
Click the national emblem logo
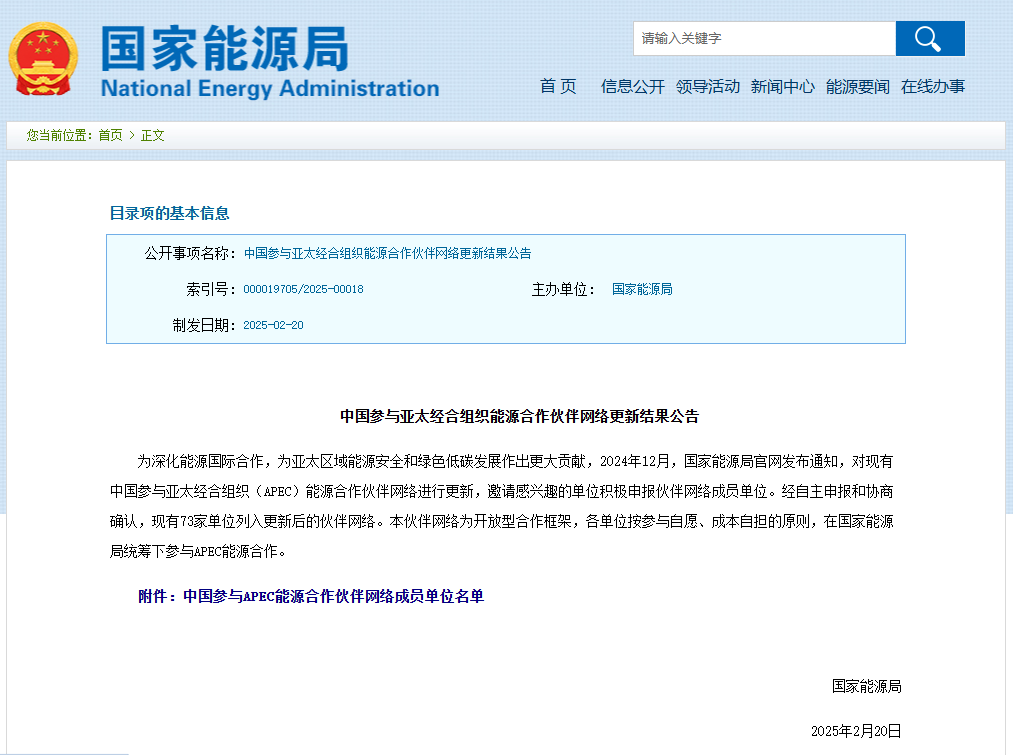point(41,58)
